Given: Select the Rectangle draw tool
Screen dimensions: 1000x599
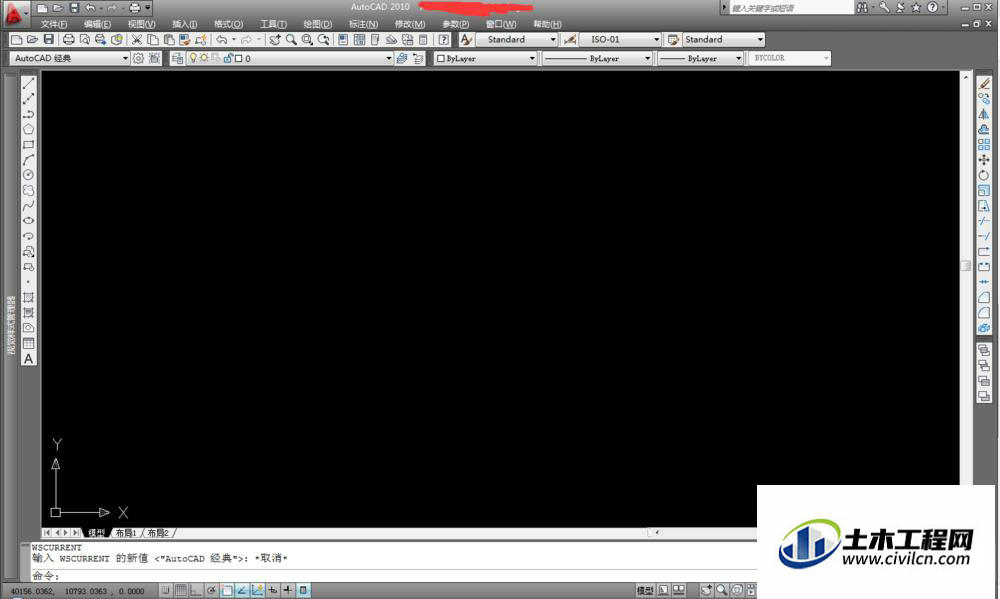Looking at the screenshot, I should [28, 145].
